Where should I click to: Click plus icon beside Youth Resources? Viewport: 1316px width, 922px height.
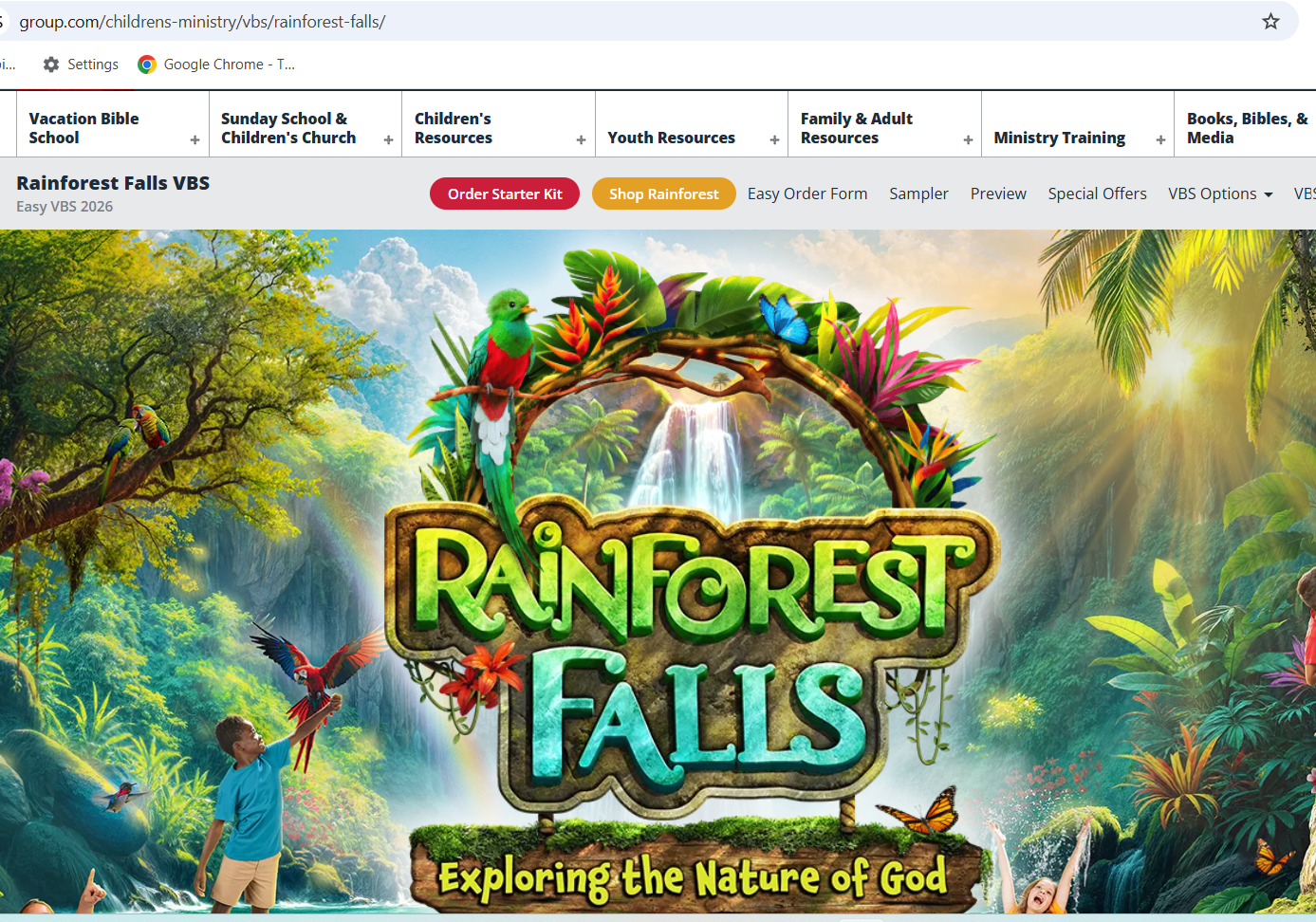pyautogui.click(x=774, y=139)
